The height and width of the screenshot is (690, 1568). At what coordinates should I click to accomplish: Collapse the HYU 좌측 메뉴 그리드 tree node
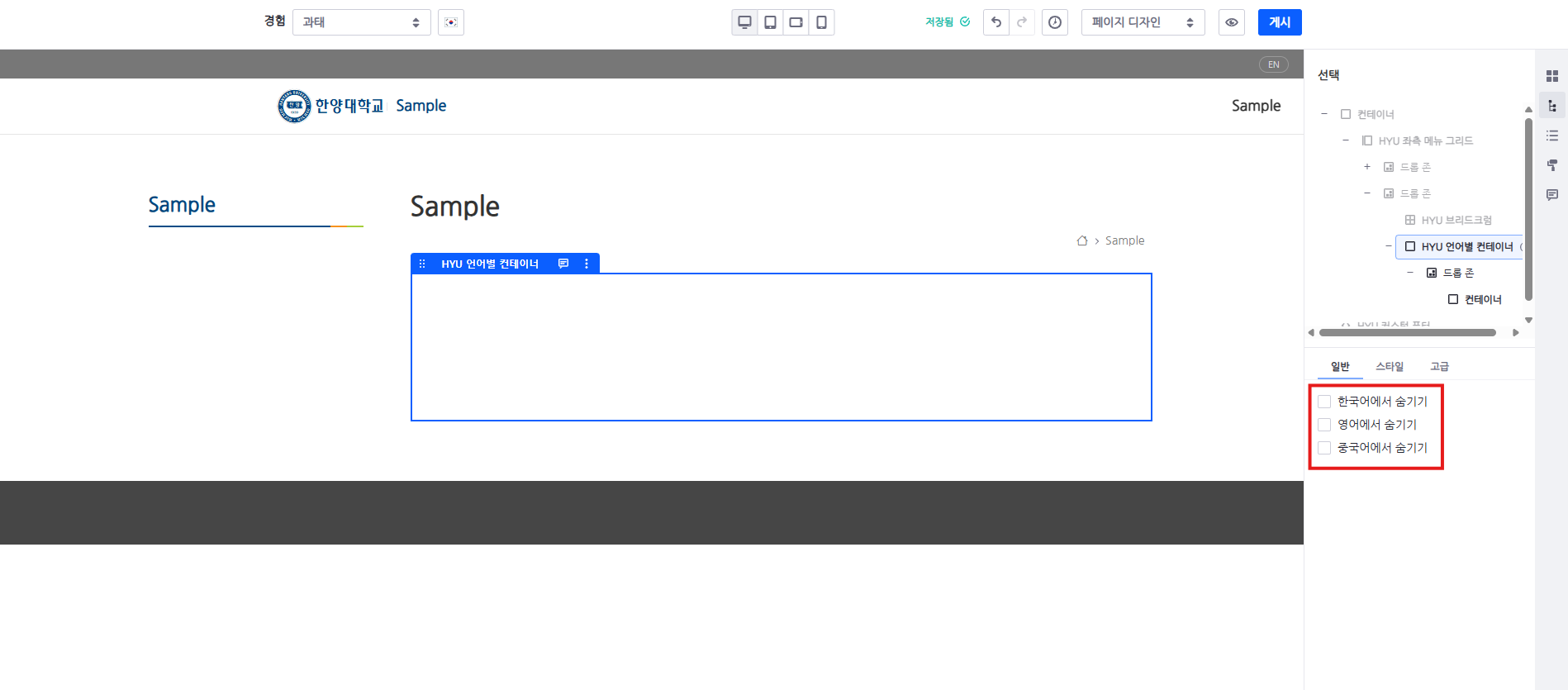[1345, 140]
